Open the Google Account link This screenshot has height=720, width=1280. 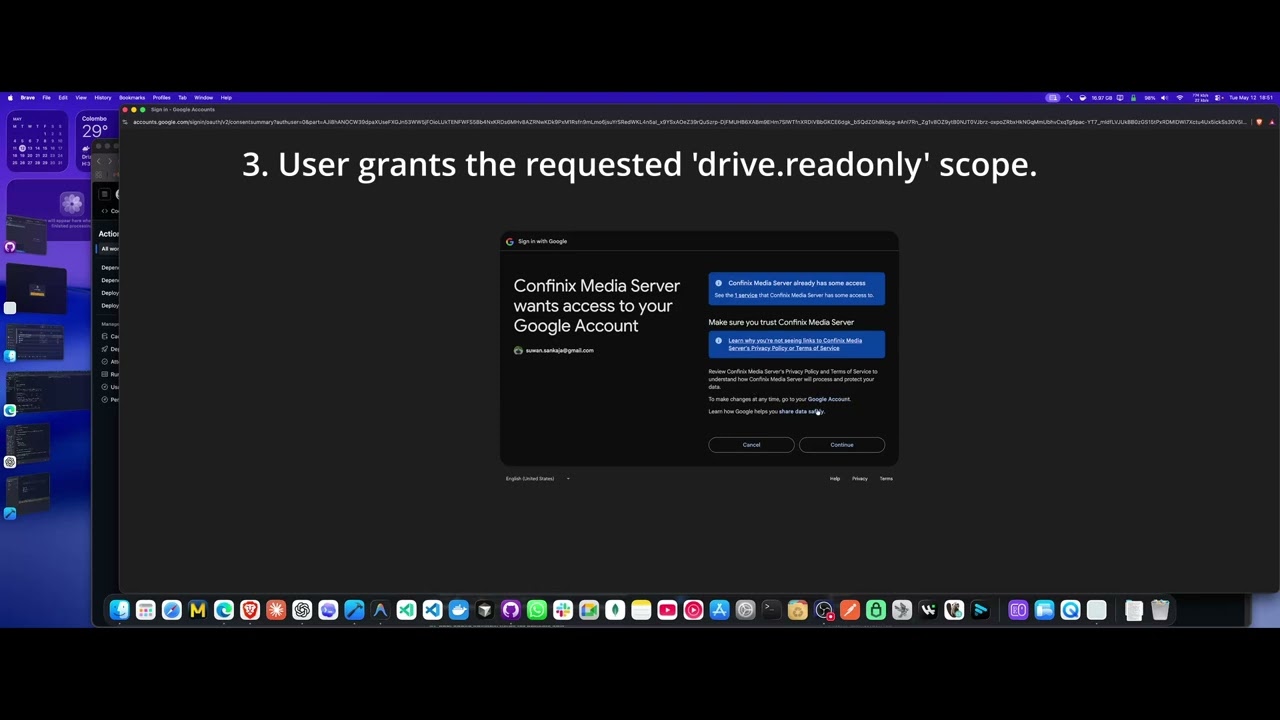tap(828, 399)
